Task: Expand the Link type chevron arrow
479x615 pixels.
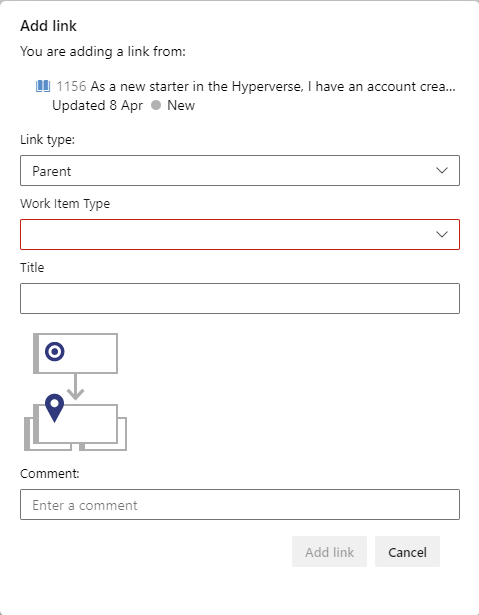Action: click(x=442, y=171)
